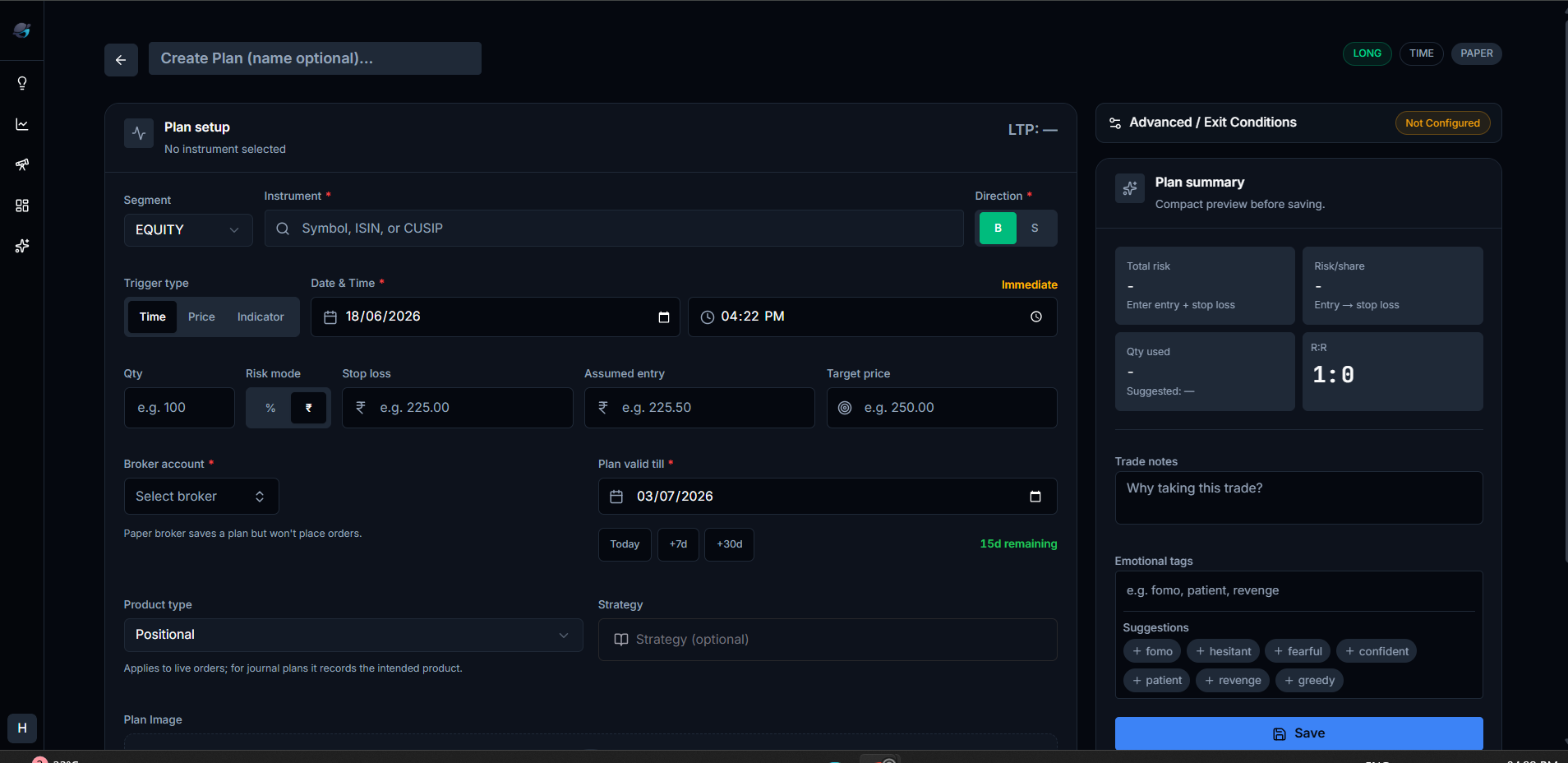Click the search icon in Instrument field
The width and height of the screenshot is (1568, 763).
[283, 229]
